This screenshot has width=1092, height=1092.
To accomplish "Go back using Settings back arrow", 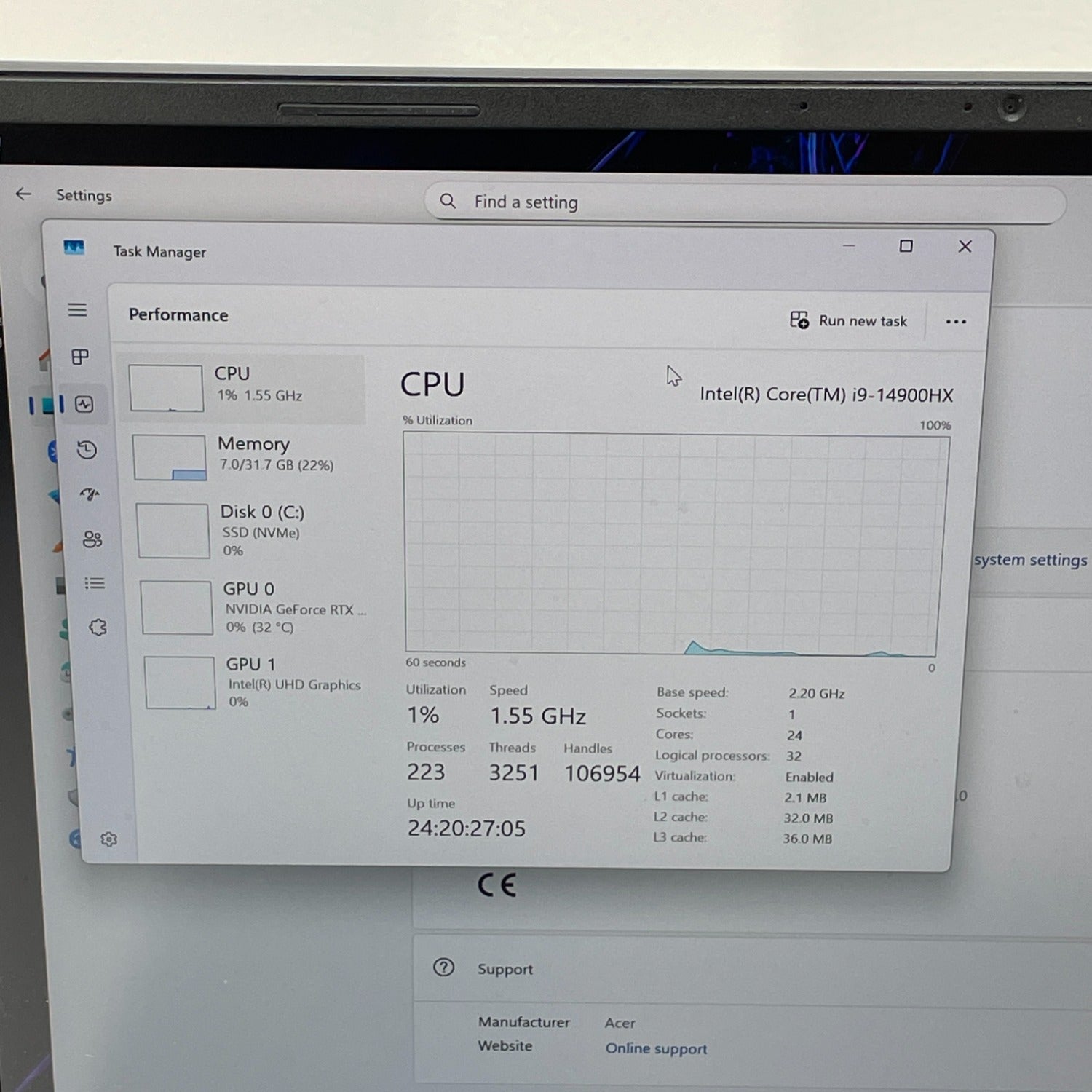I will 23,194.
